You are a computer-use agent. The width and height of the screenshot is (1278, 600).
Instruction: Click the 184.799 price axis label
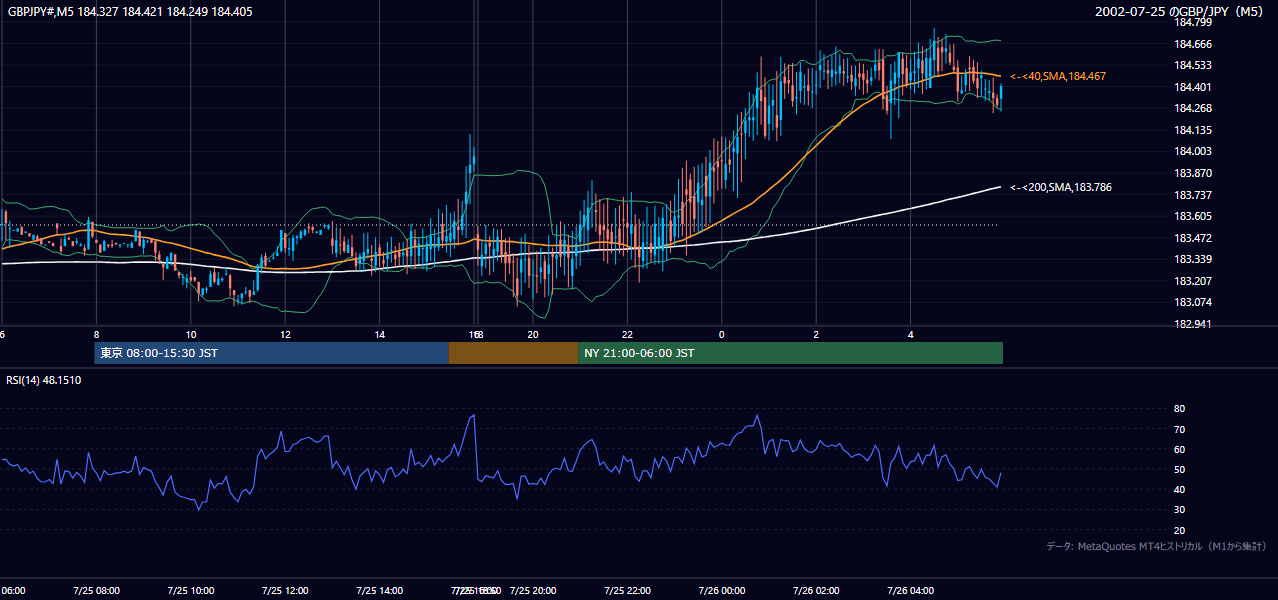[1191, 22]
